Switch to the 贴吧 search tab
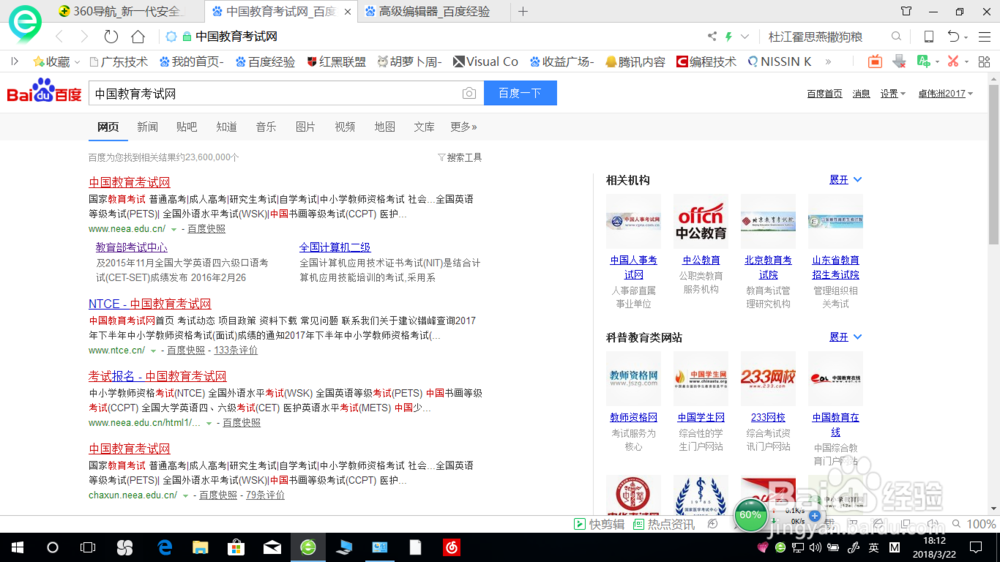Screen dimensions: 1000x562 (187, 127)
